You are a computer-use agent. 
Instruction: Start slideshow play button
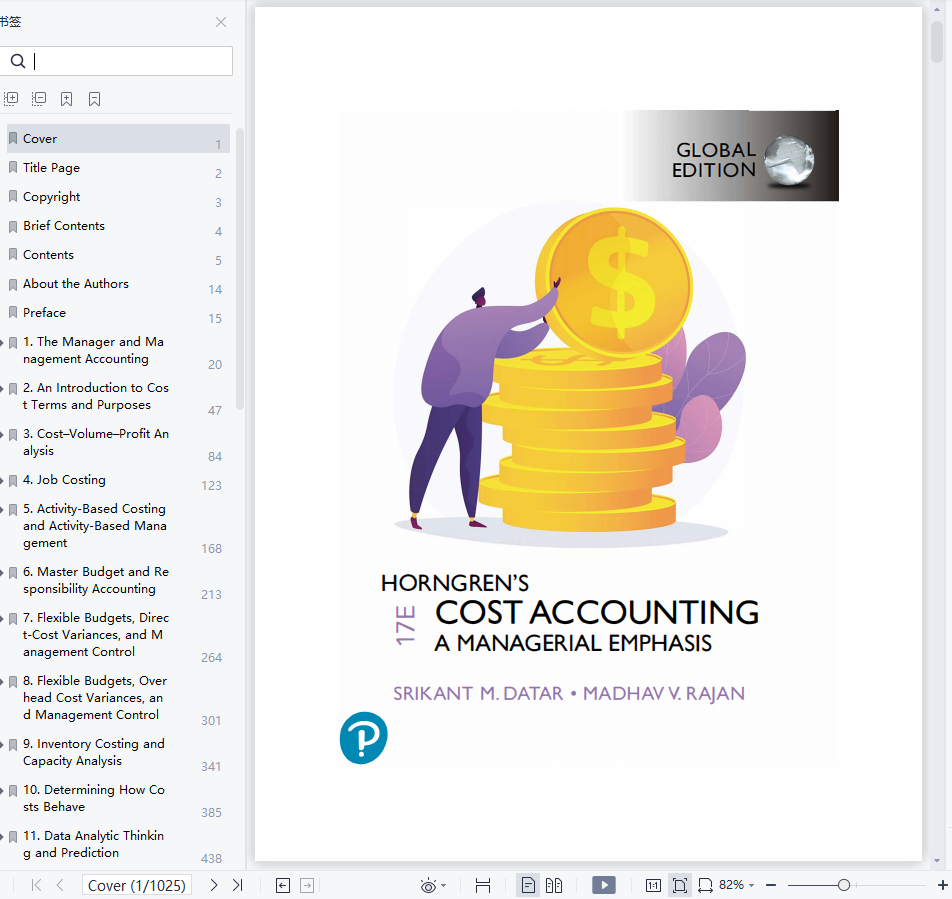click(x=604, y=885)
